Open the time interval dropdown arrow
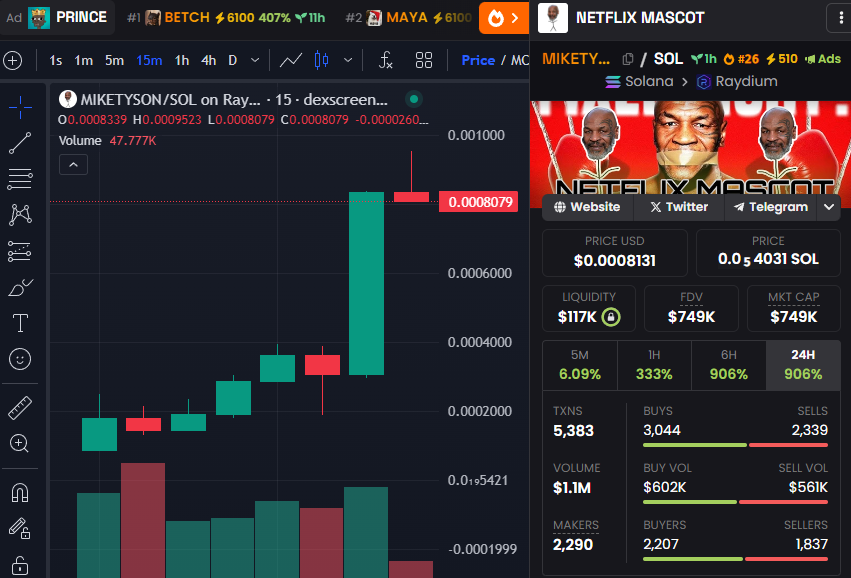 [x=255, y=60]
